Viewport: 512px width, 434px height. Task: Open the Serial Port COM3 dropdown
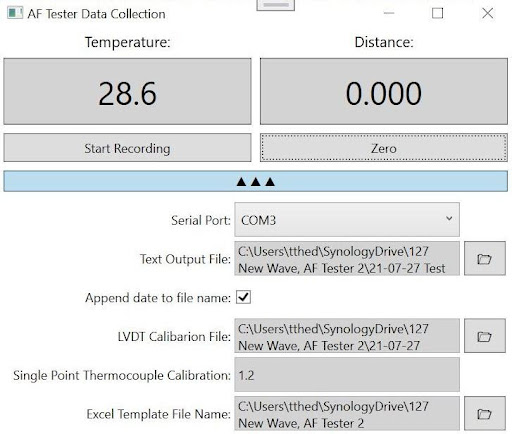[347, 220]
